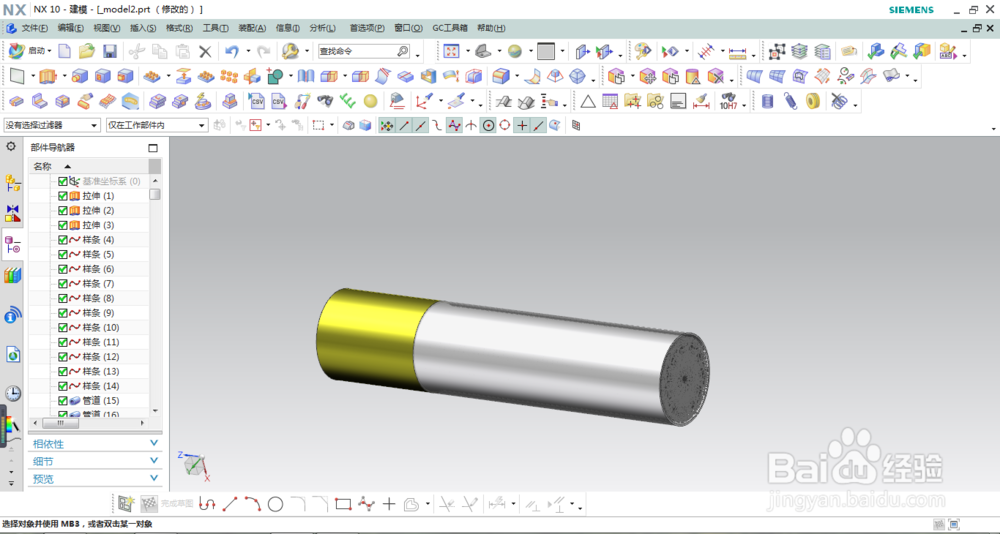Click the calendar table icon in third toolbar row
Image resolution: width=1000 pixels, height=534 pixels.
tap(610, 101)
